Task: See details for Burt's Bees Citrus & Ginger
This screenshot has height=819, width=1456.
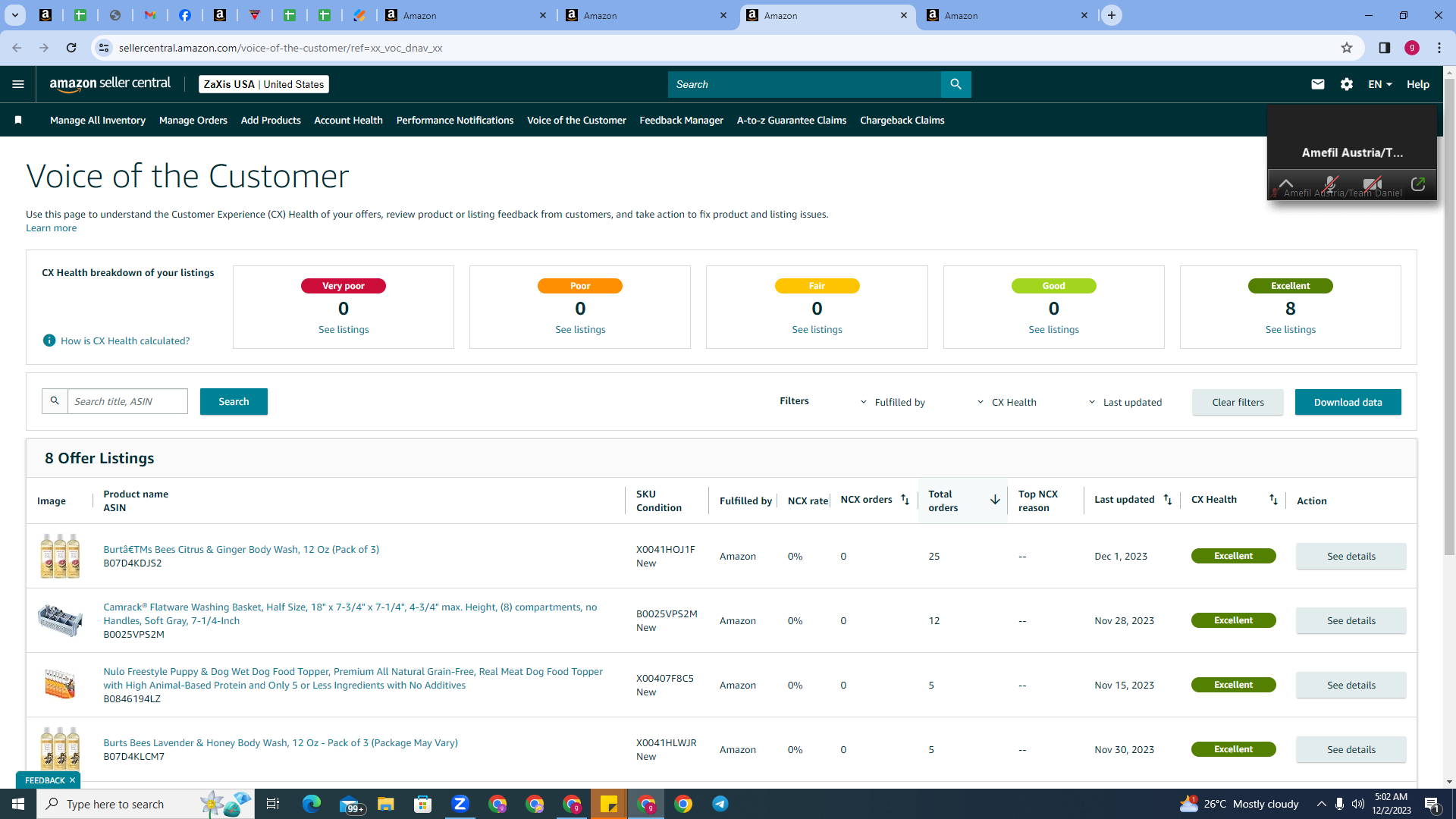Action: [x=1351, y=556]
